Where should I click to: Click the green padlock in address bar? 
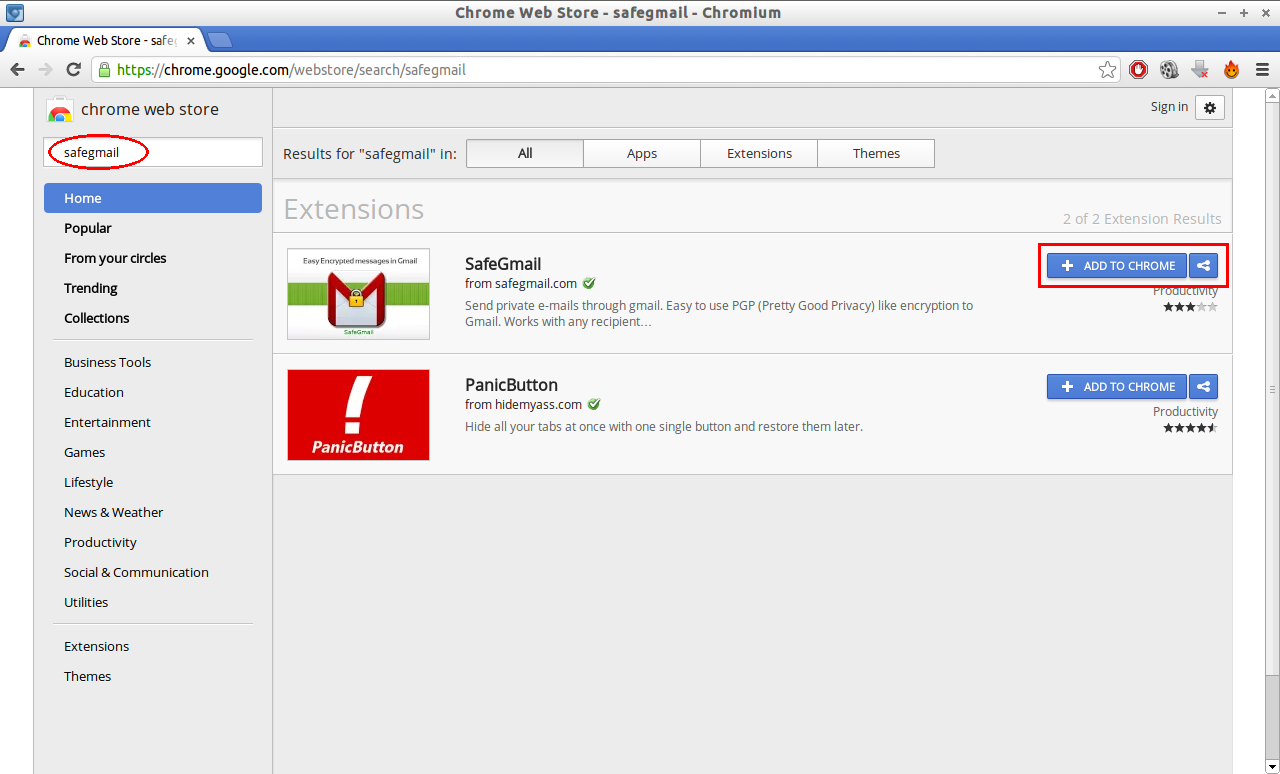click(x=104, y=70)
